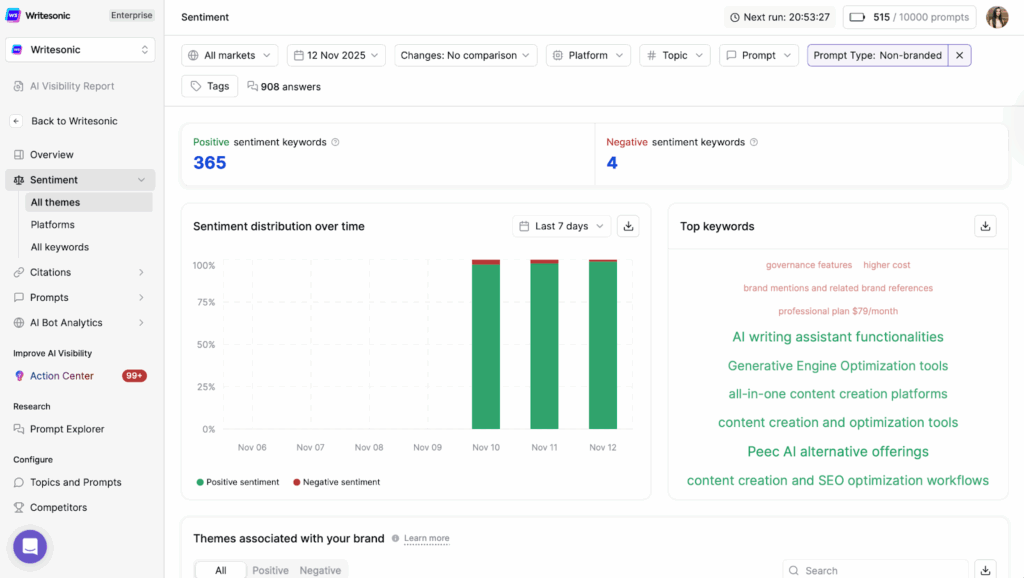This screenshot has height=578, width=1024.
Task: Click the Learn more link
Action: tap(426, 538)
